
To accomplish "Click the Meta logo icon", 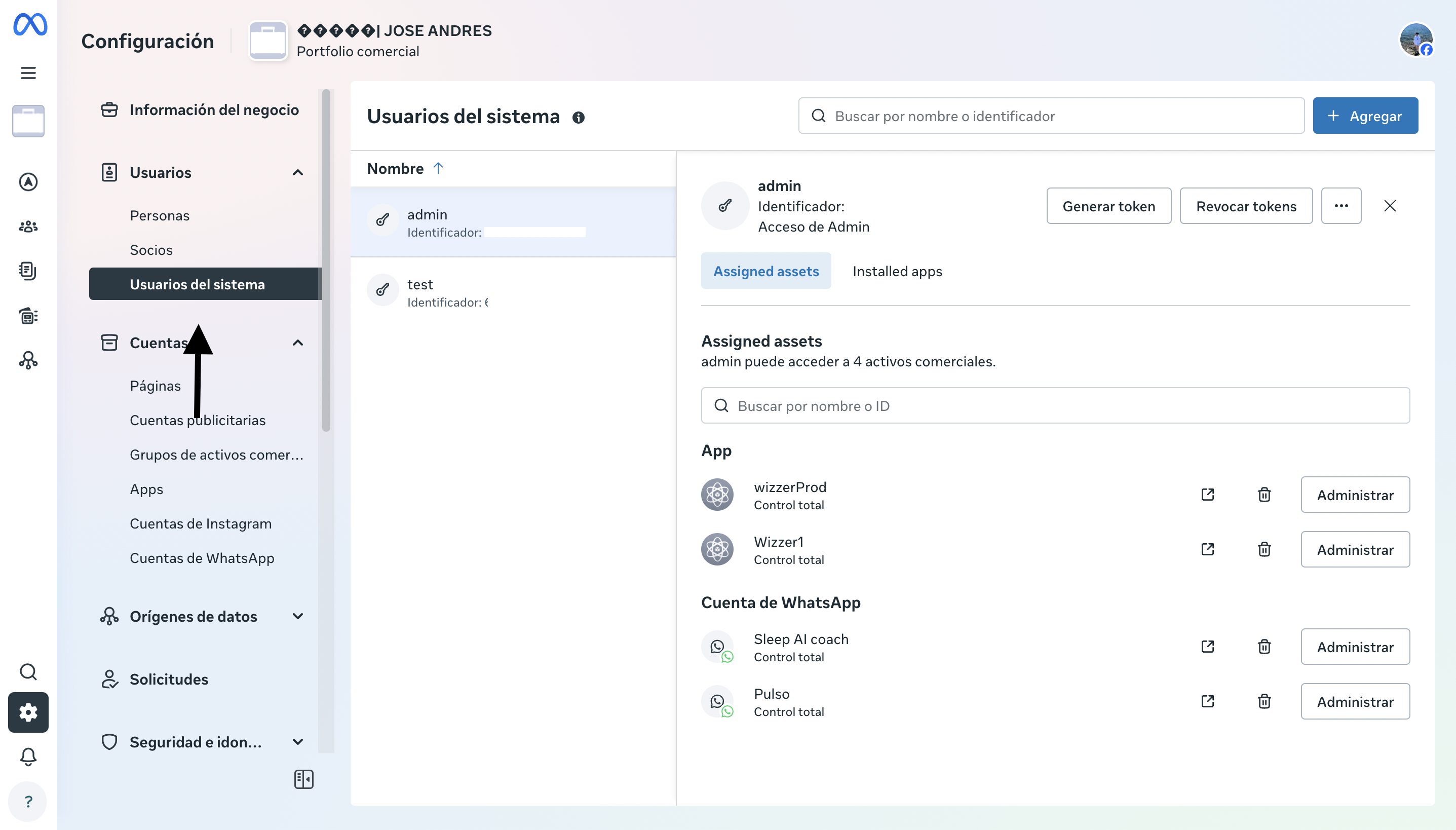I will [30, 24].
